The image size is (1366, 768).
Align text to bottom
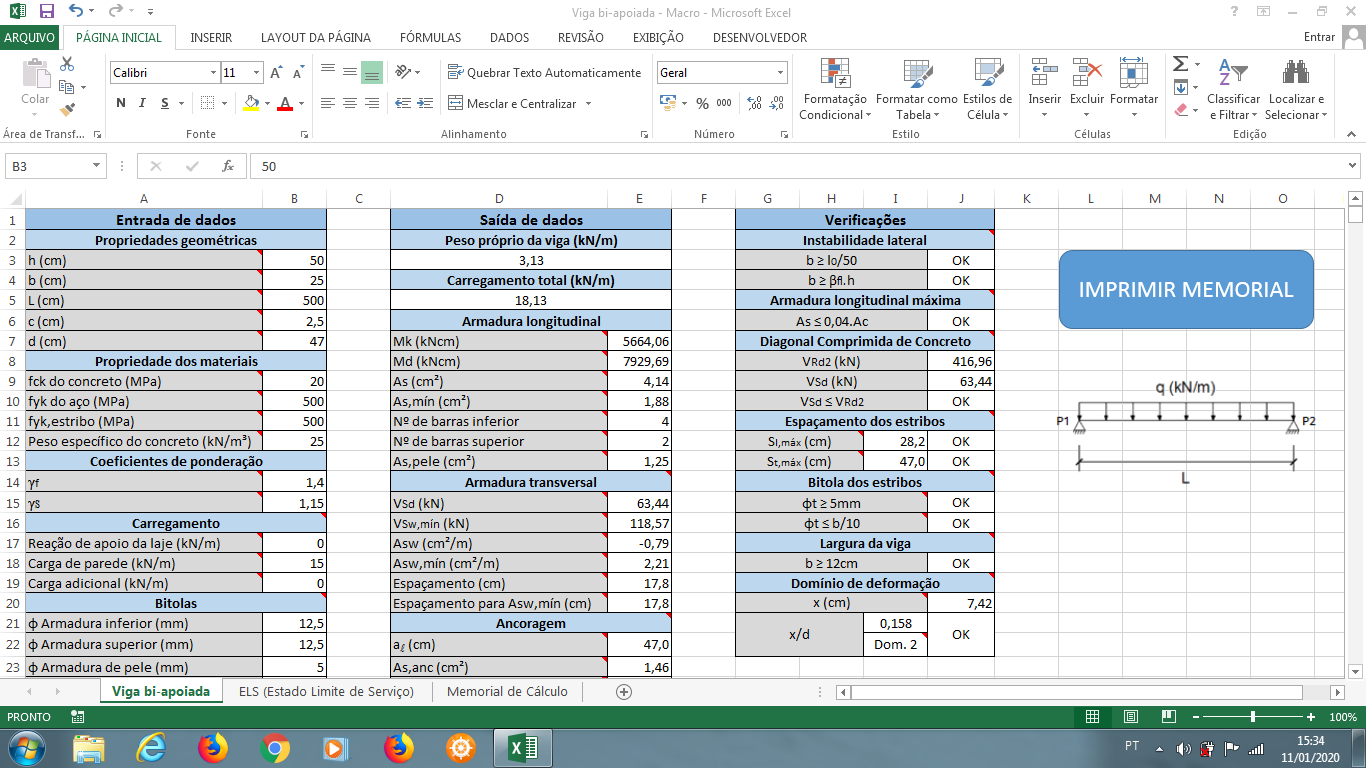point(372,72)
